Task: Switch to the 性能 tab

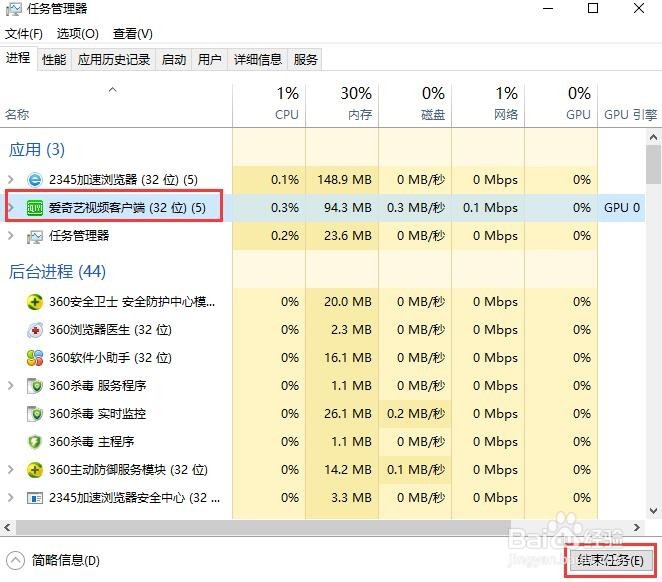Action: click(54, 60)
